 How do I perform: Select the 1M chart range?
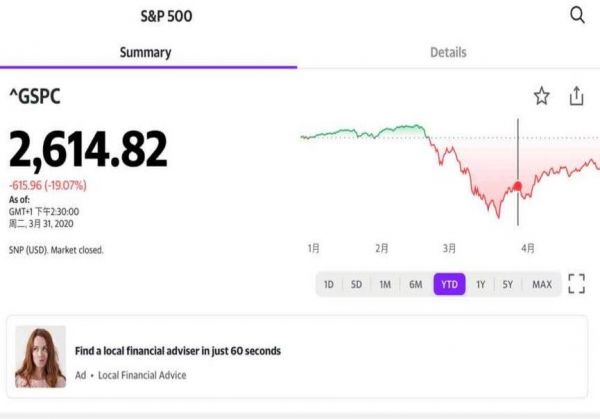coord(385,285)
